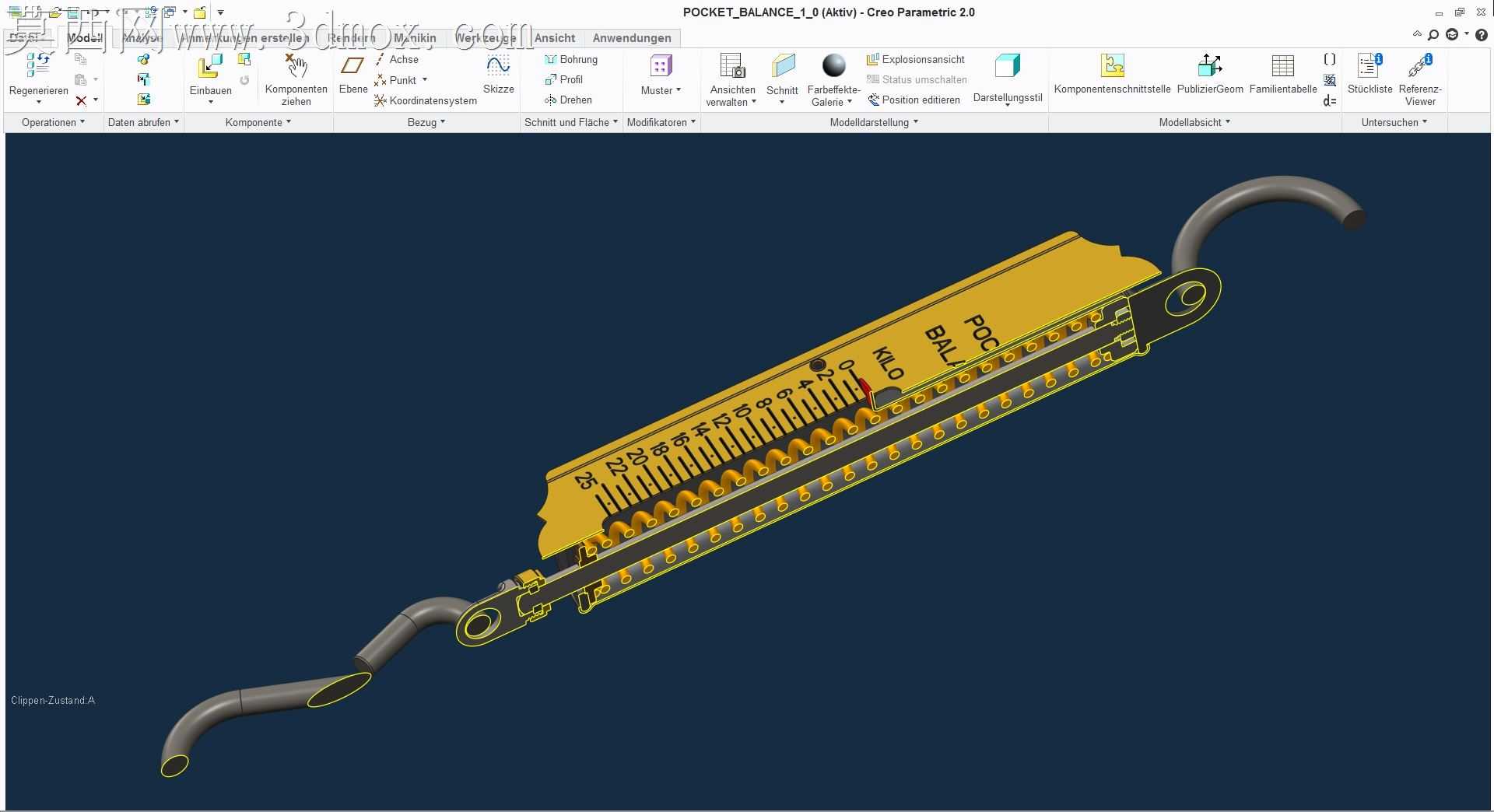Expand the Modellabsicht group menu

(x=1194, y=122)
